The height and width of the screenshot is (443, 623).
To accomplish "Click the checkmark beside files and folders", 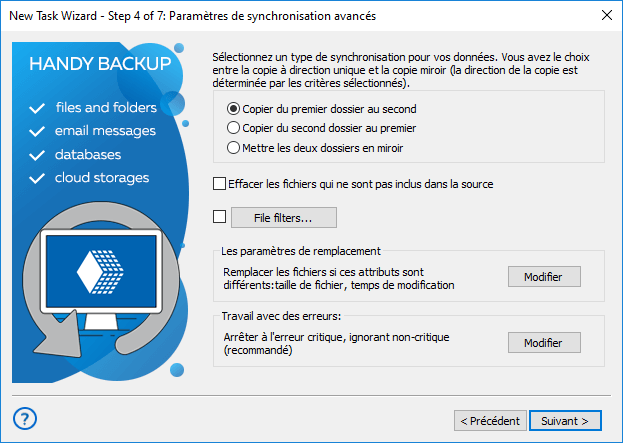I will click(38, 108).
